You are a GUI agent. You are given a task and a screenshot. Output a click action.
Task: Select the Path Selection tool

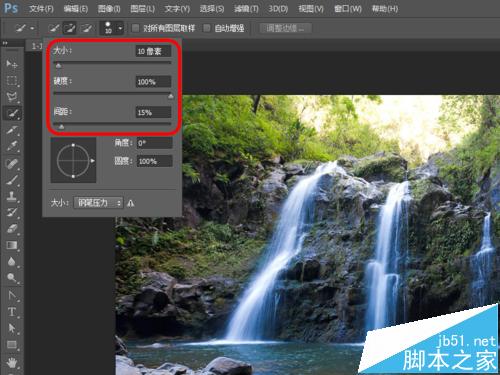click(x=12, y=328)
